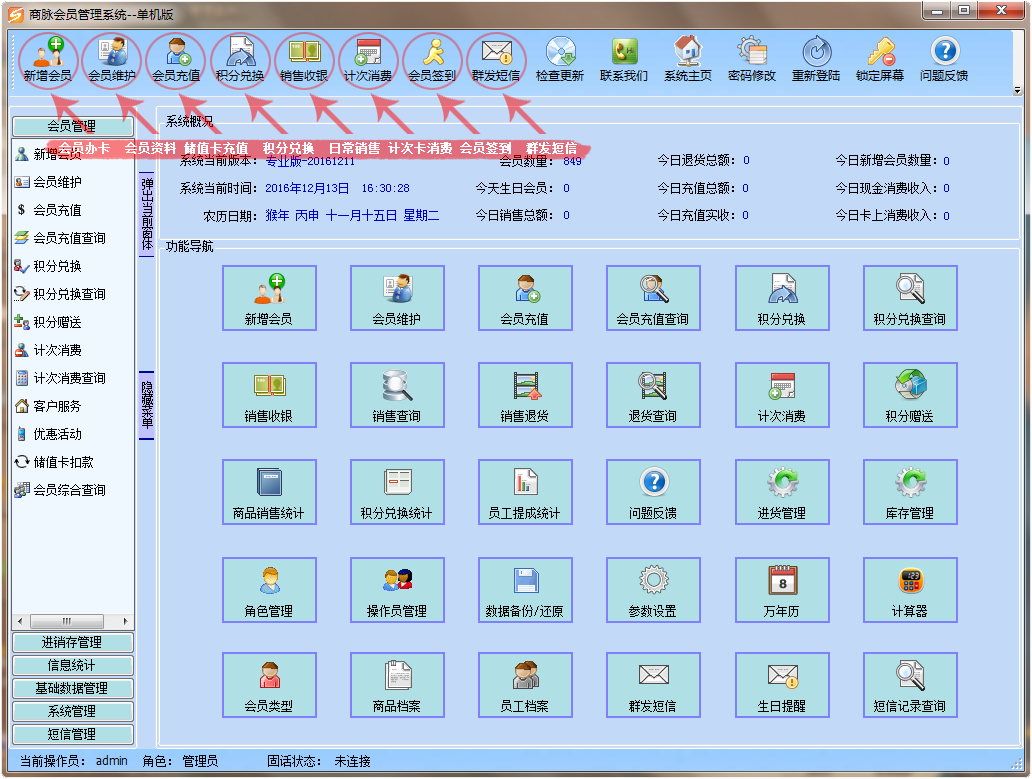Viewport: 1032px width, 779px height.
Task: Click 进货管理 navigation tile
Action: [x=782, y=492]
